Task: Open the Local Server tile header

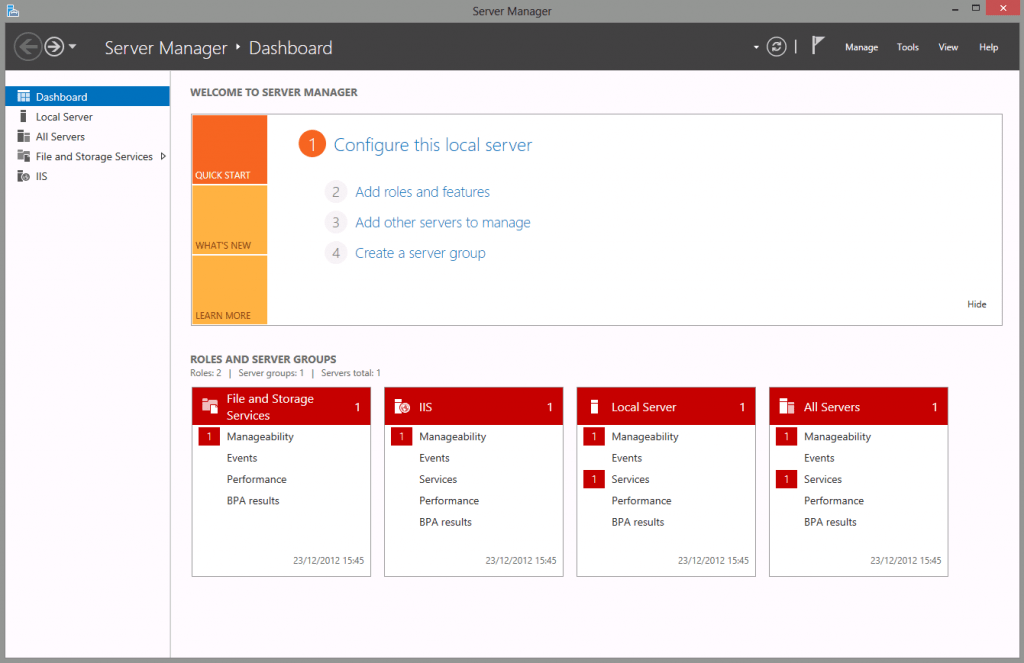Action: coord(666,406)
